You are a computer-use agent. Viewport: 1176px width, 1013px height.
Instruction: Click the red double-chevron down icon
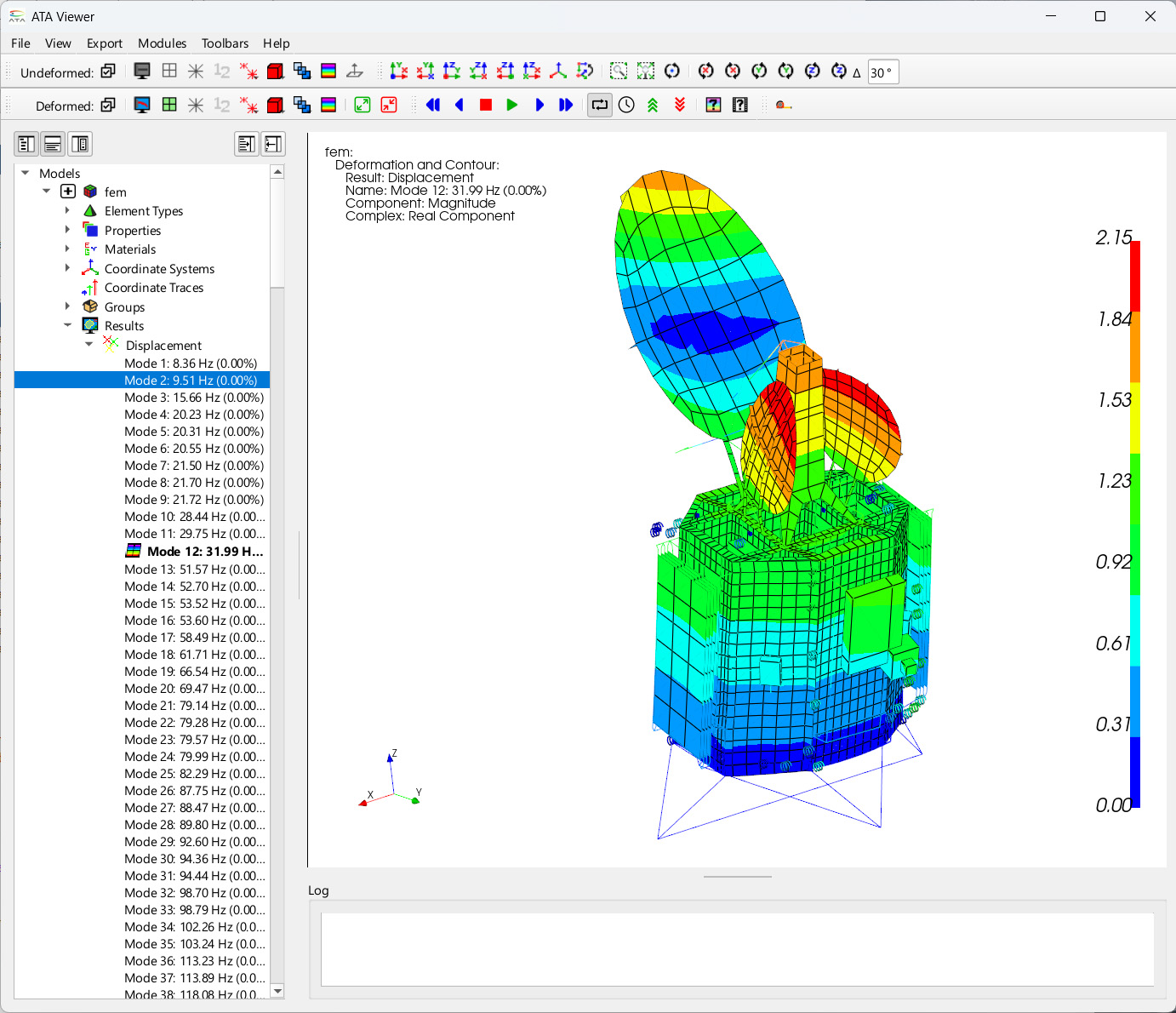pos(680,105)
